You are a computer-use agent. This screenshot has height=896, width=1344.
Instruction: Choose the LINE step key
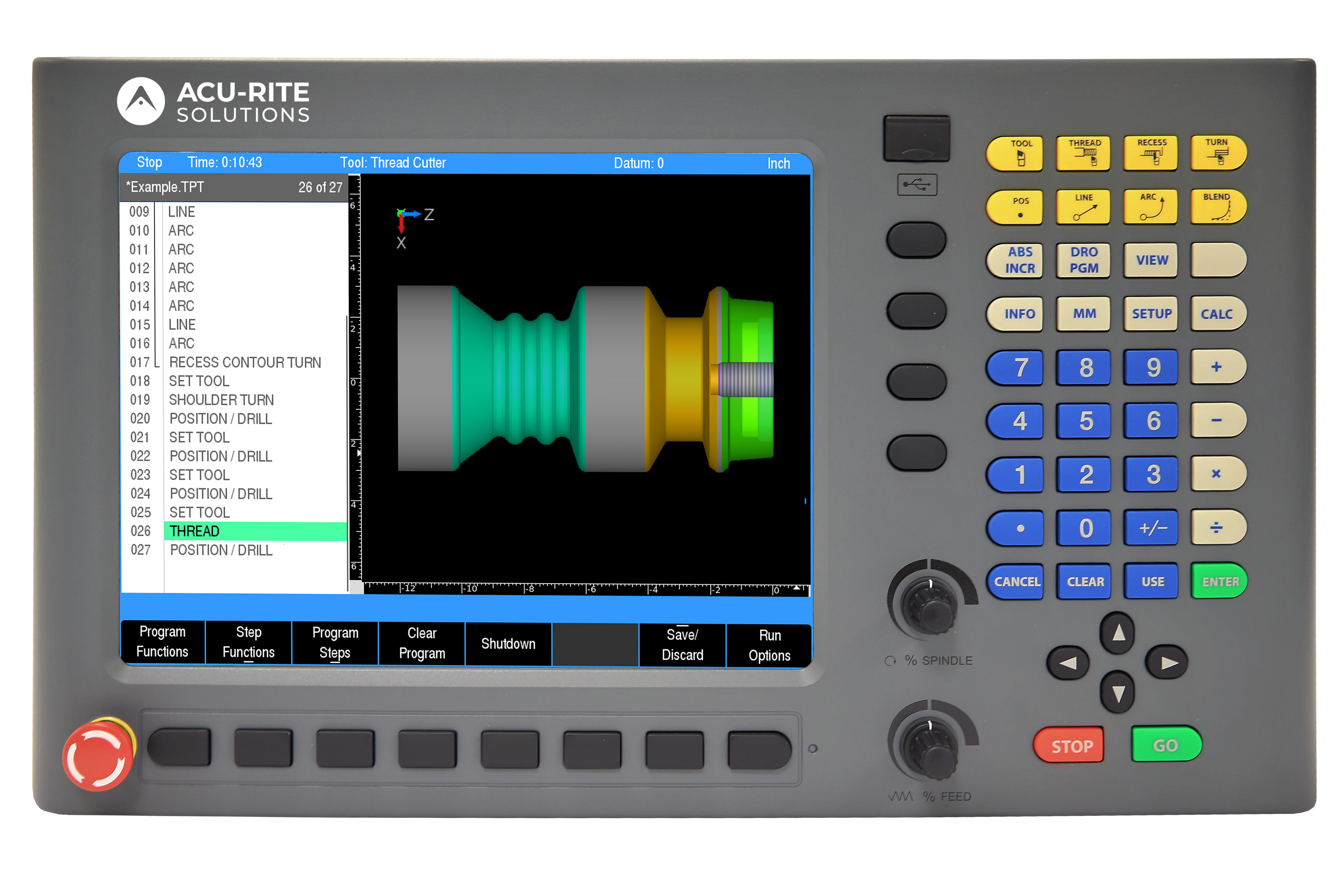[x=1083, y=207]
